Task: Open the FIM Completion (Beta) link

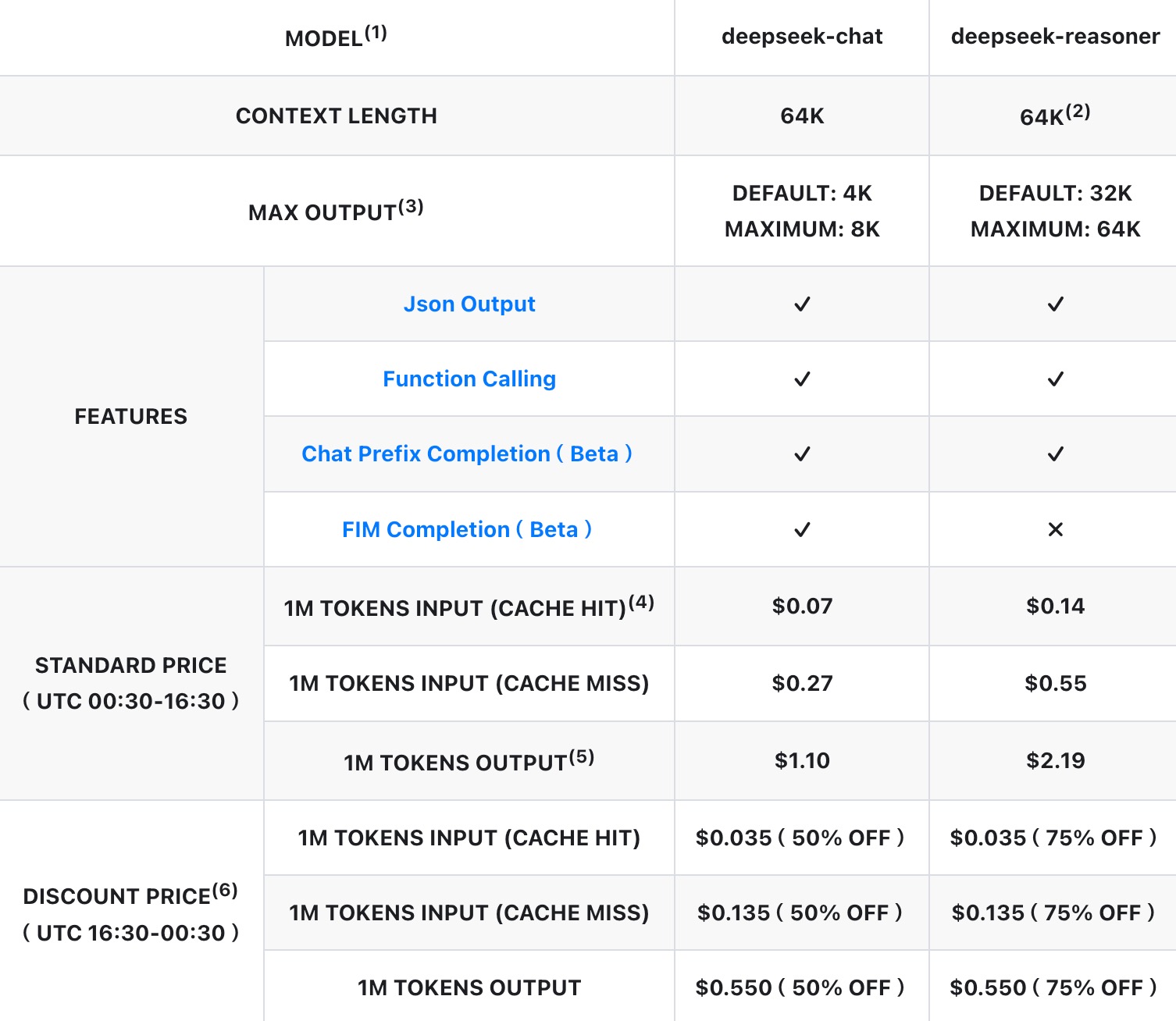Action: 467,529
